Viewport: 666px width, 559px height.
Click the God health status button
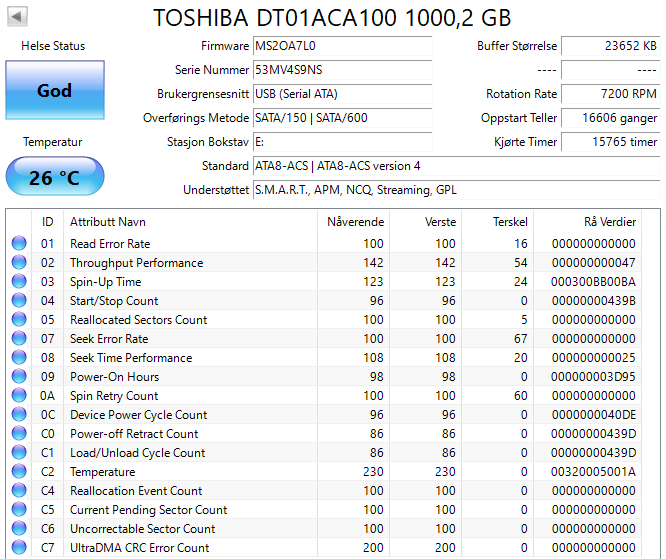point(54,91)
